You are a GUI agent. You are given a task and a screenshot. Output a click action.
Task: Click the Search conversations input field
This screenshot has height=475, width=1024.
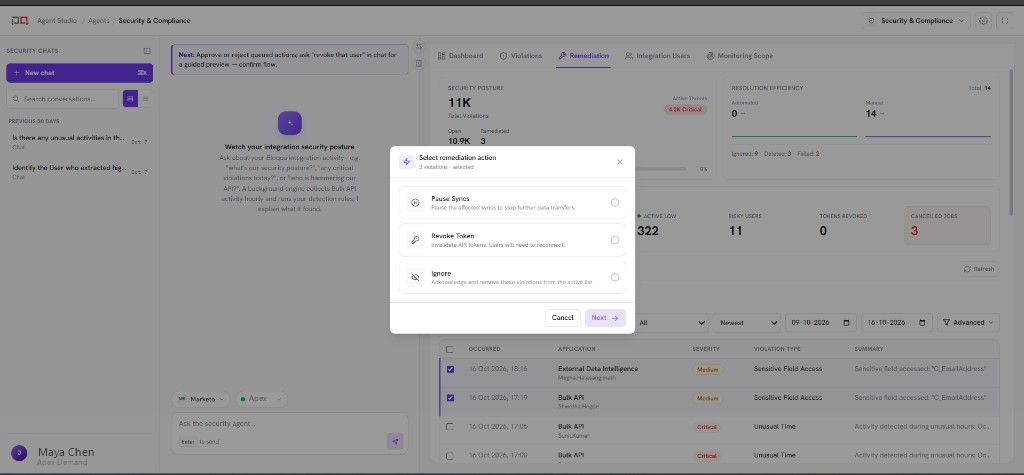point(63,99)
